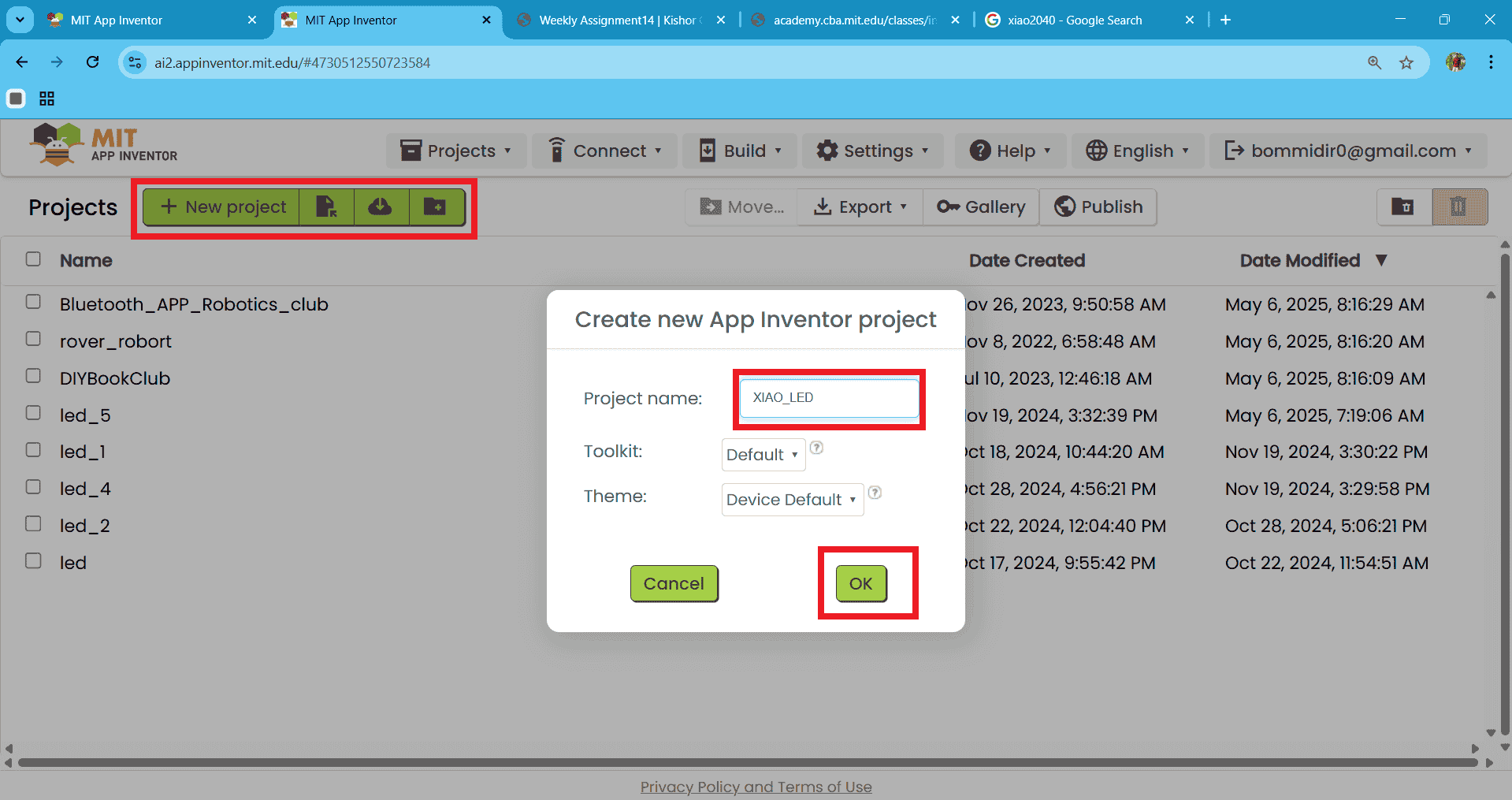1512x800 pixels.
Task: Open the trash folder view icon
Action: pos(1403,207)
